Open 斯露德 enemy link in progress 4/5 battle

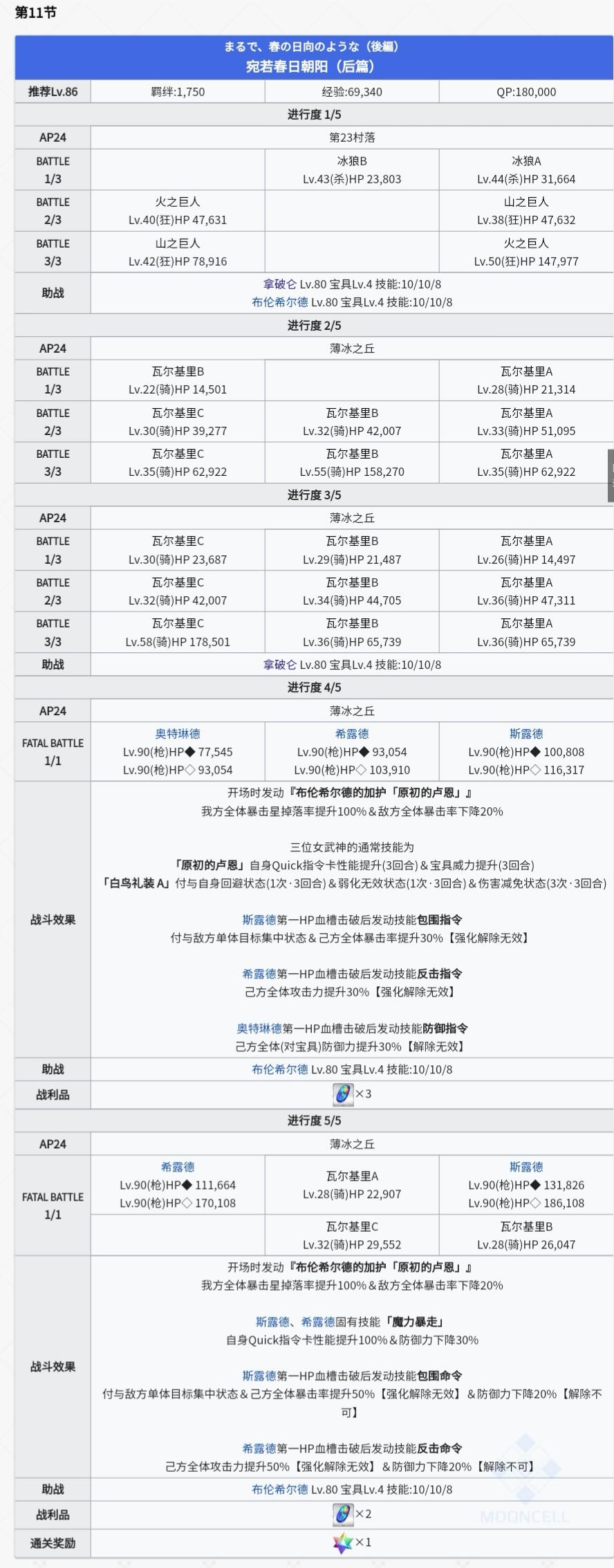[526, 734]
